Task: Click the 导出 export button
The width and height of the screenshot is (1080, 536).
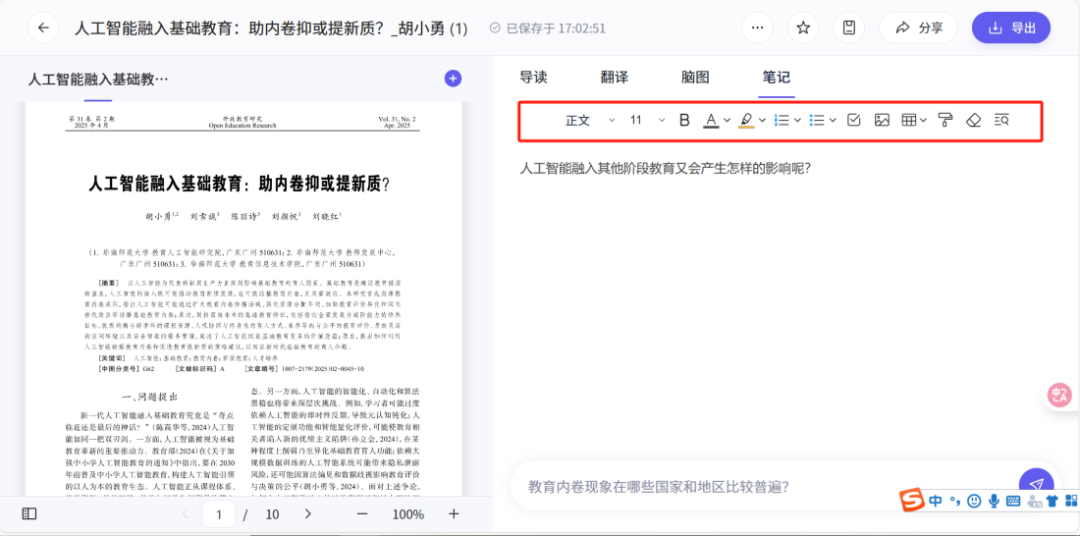Action: point(1011,28)
